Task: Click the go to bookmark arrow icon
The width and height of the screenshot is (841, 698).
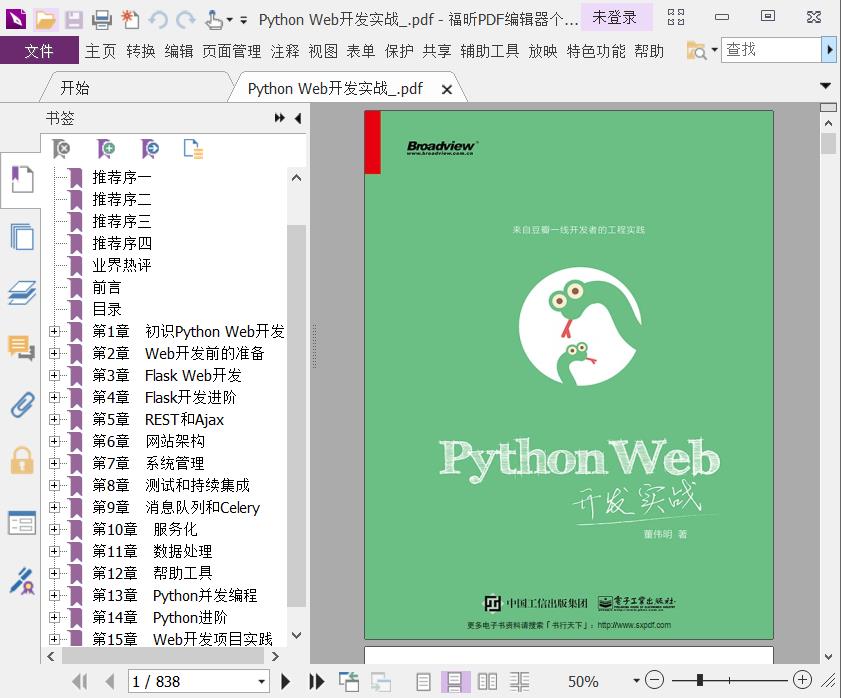Action: (x=150, y=149)
